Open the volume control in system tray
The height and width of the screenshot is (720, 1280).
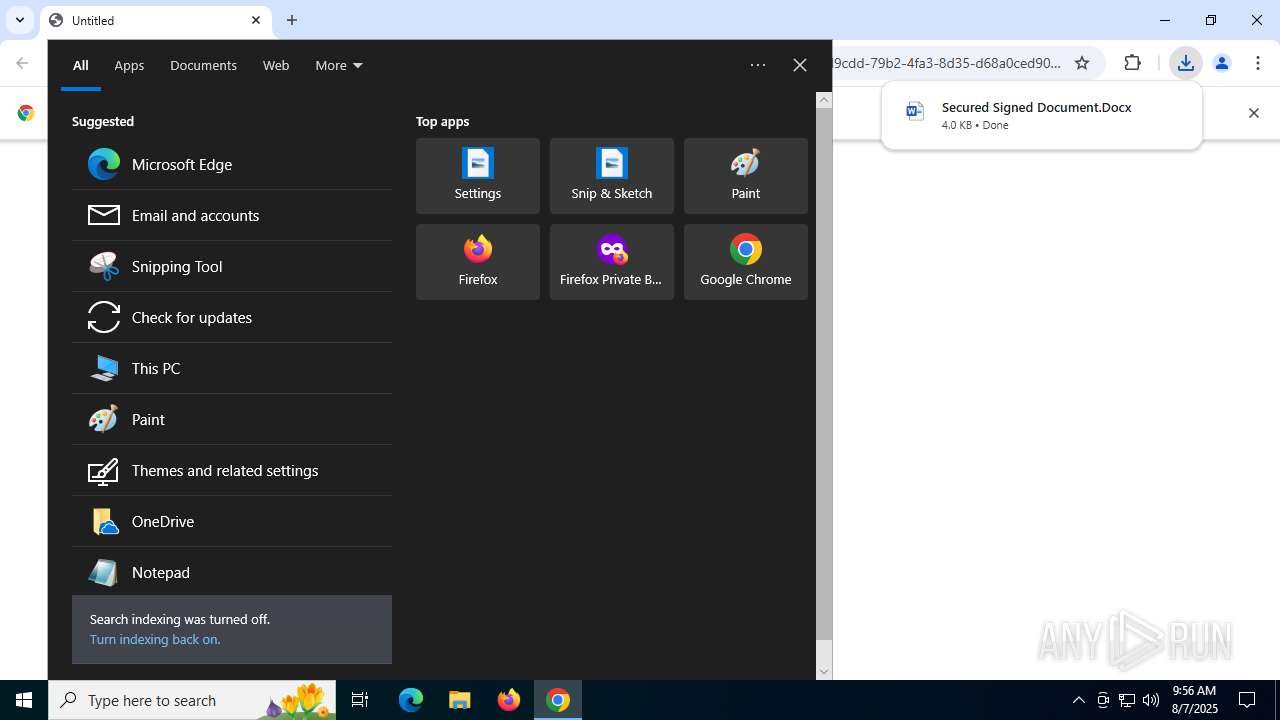pyautogui.click(x=1151, y=700)
